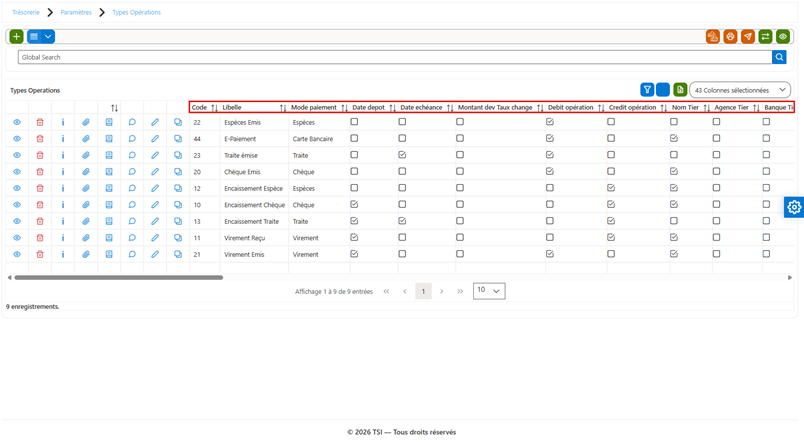Image resolution: width=804 pixels, height=443 pixels.
Task: Toggle Date echéance checkbox for Traite émise
Action: pos(402,155)
